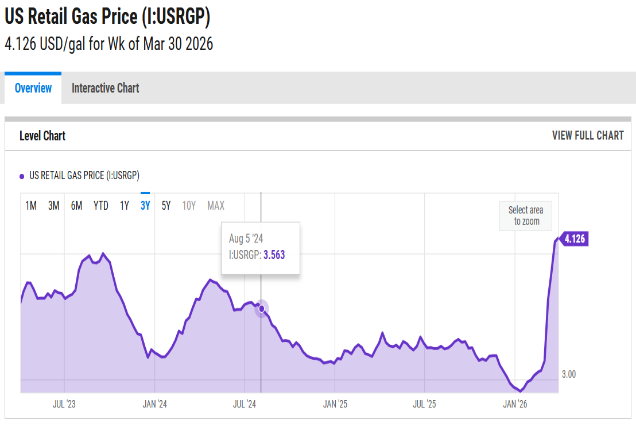Click the 4.126 current value flag

[573, 239]
